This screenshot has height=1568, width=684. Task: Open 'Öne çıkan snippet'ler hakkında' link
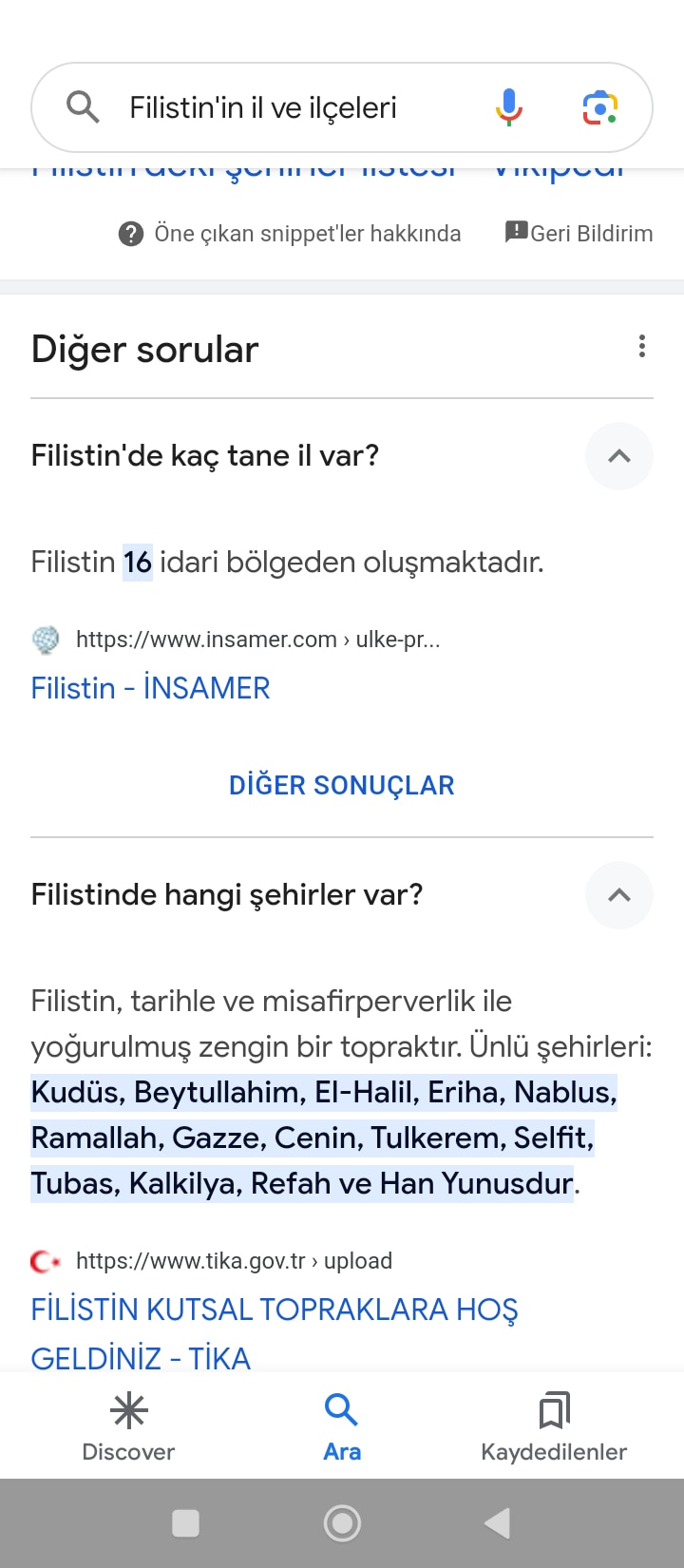pyautogui.click(x=307, y=234)
